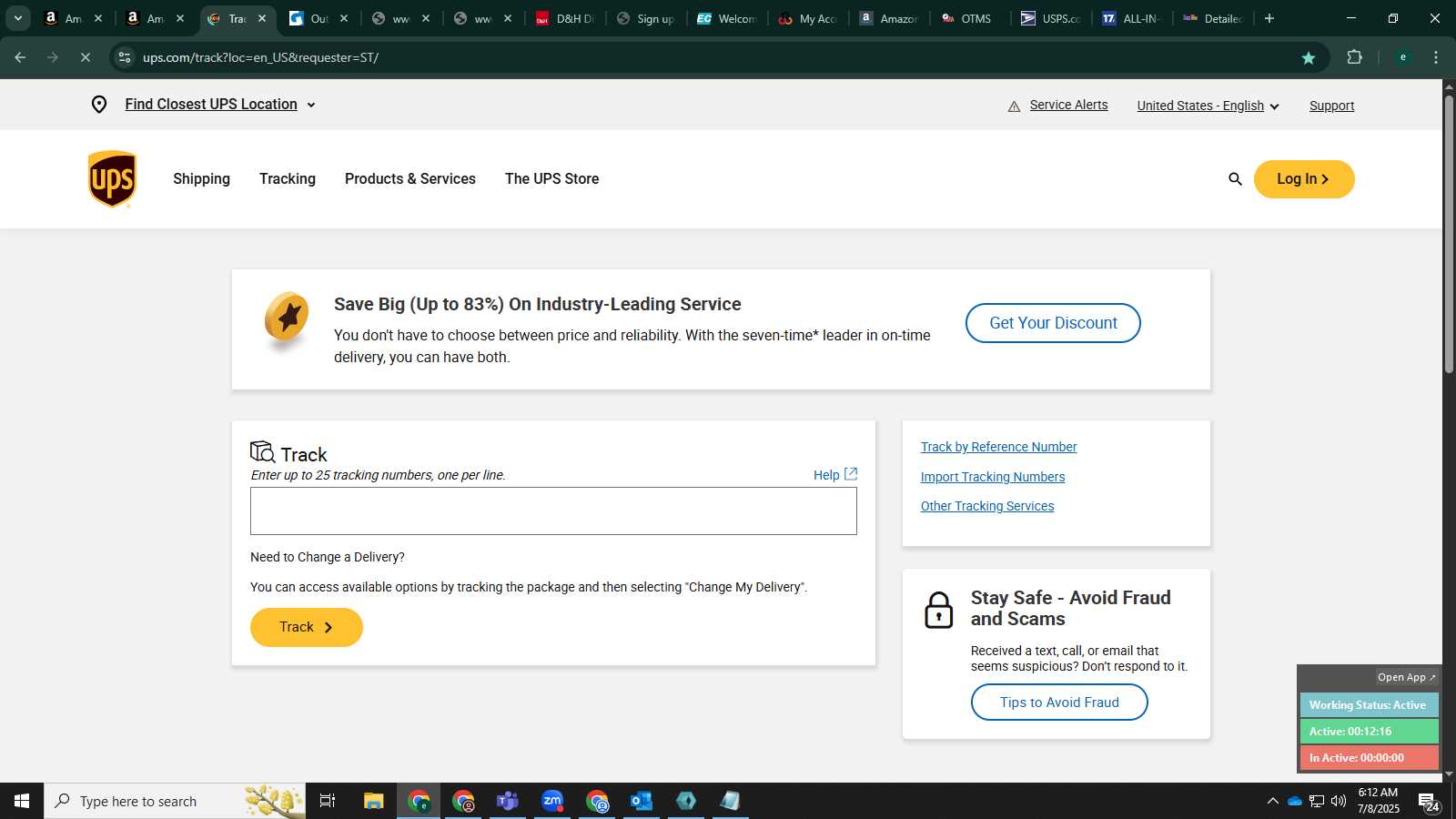Click the external link icon beside Help
Viewport: 1456px width, 819px height.
[851, 474]
